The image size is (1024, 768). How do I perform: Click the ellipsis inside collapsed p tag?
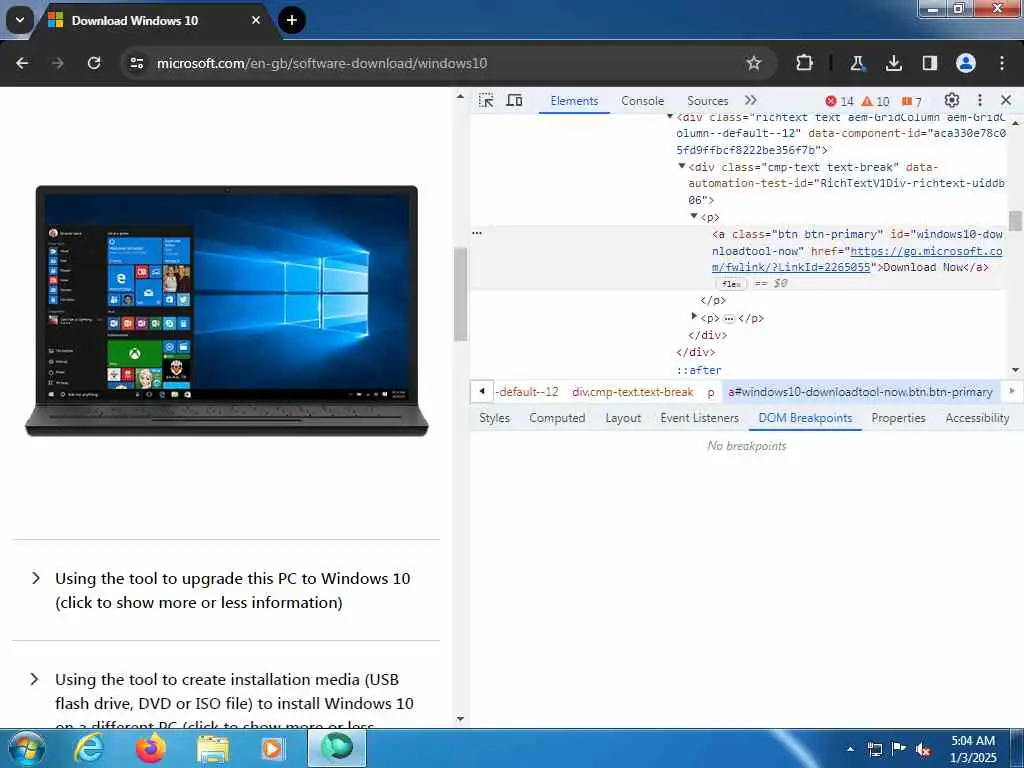[x=729, y=319]
